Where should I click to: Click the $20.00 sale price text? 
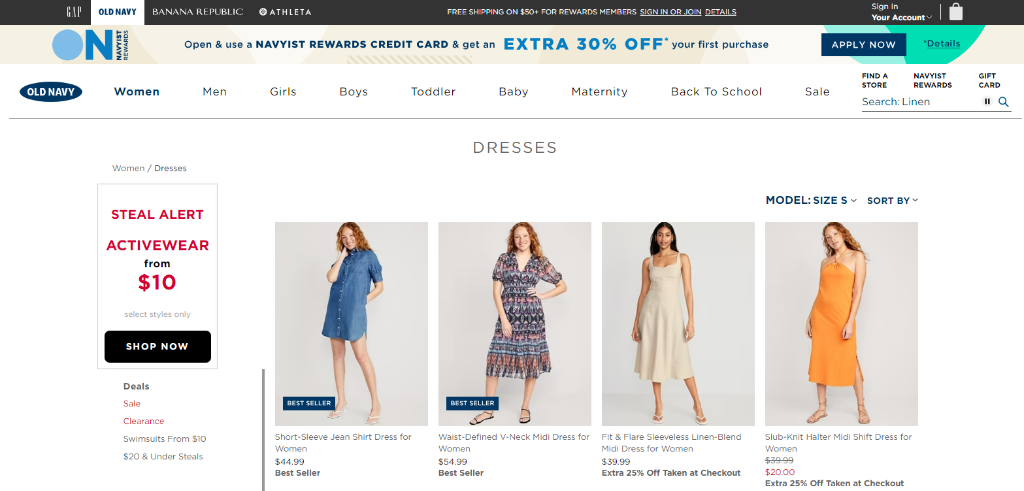click(x=780, y=472)
